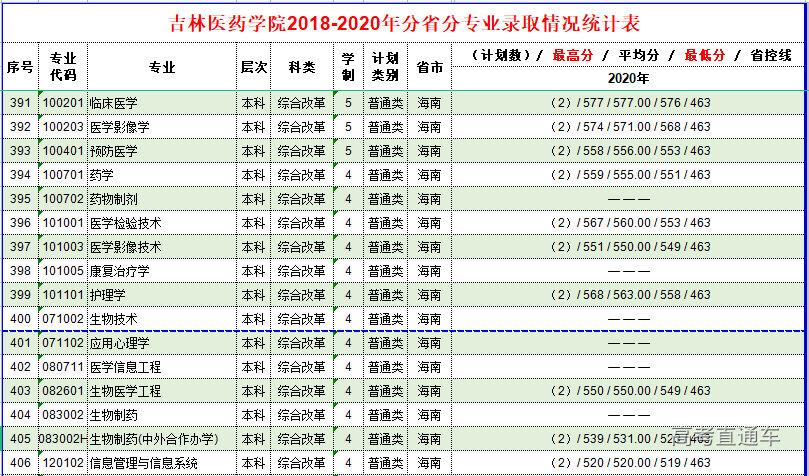The width and height of the screenshot is (809, 476).
Task: Select code cell 100701
Action: click(63, 175)
